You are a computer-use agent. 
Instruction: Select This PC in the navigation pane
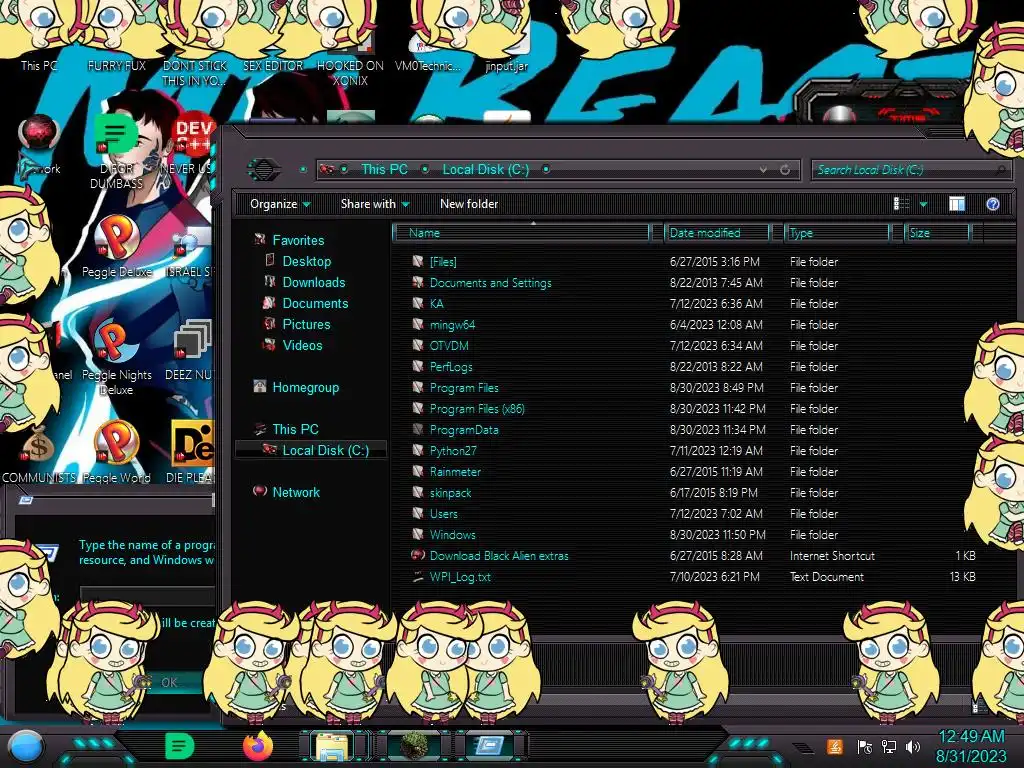pos(295,429)
